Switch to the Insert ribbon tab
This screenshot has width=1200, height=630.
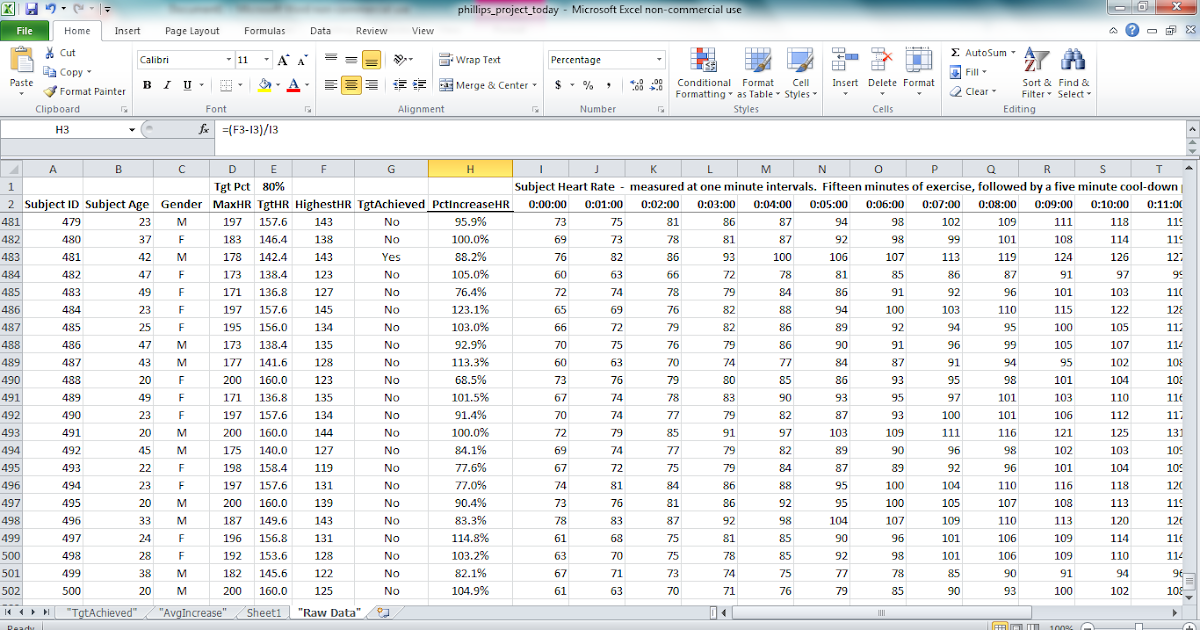(x=127, y=31)
